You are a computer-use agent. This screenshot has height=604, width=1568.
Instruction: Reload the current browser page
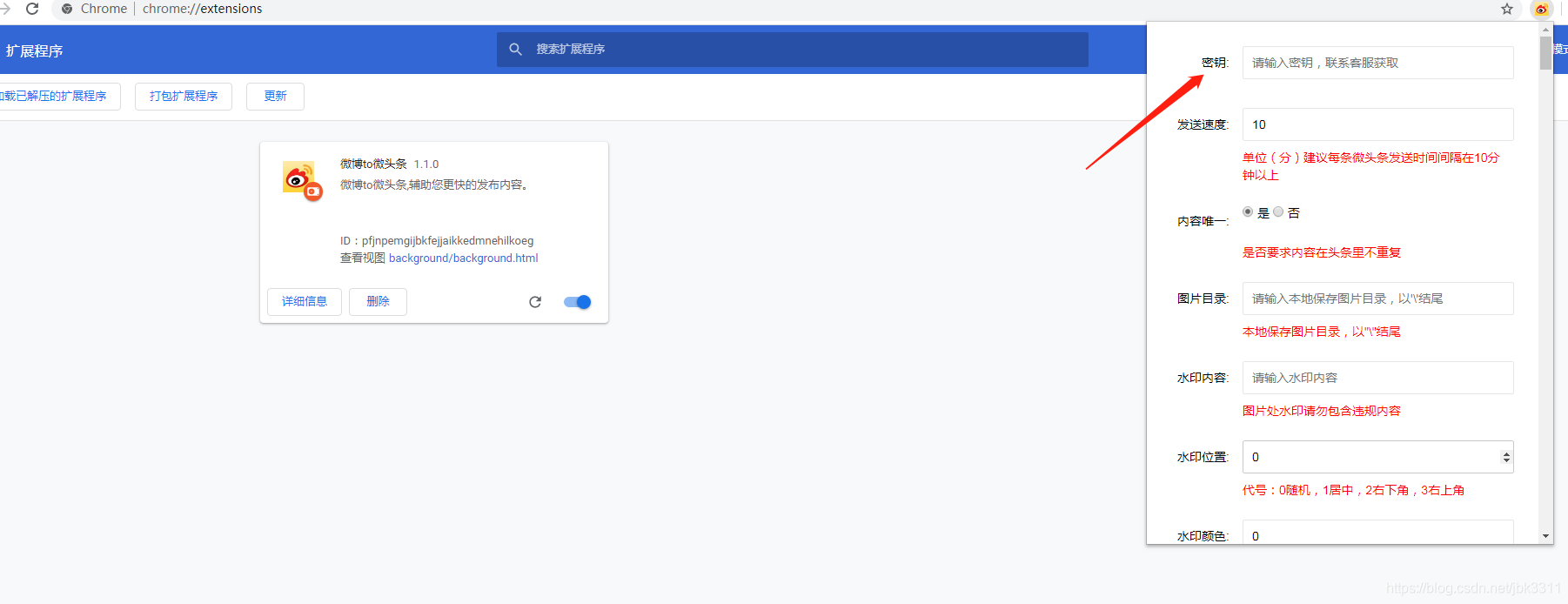click(32, 9)
